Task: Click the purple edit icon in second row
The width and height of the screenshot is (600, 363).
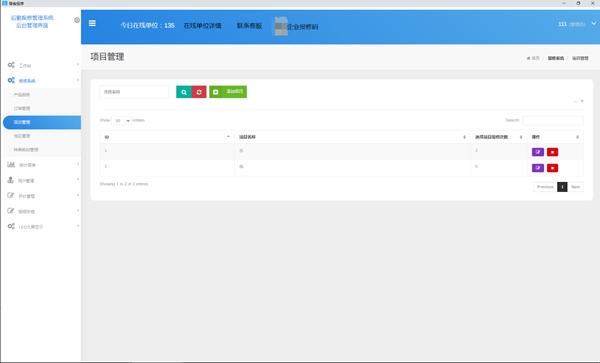Action: 538,168
